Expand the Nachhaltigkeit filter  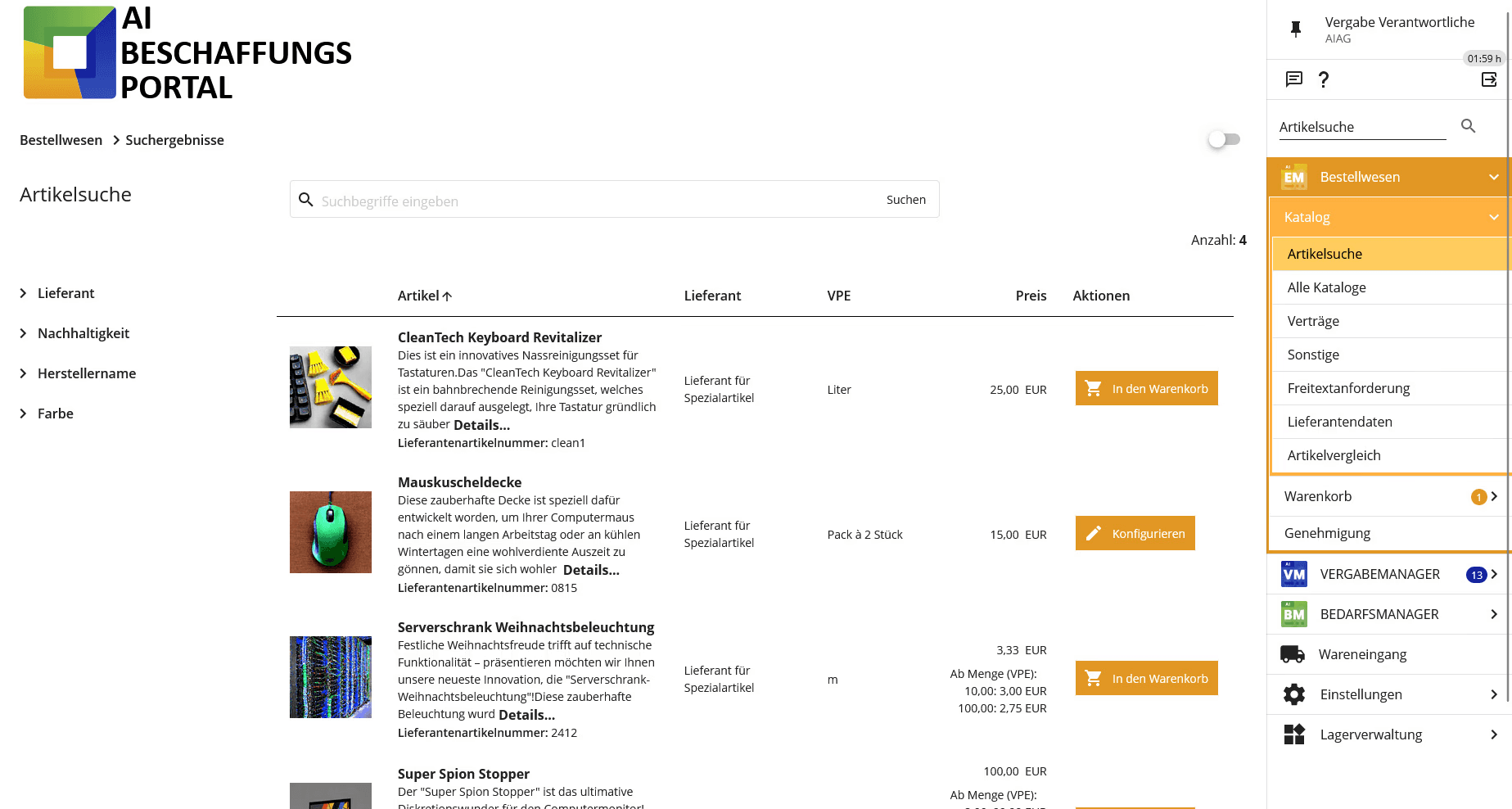23,333
